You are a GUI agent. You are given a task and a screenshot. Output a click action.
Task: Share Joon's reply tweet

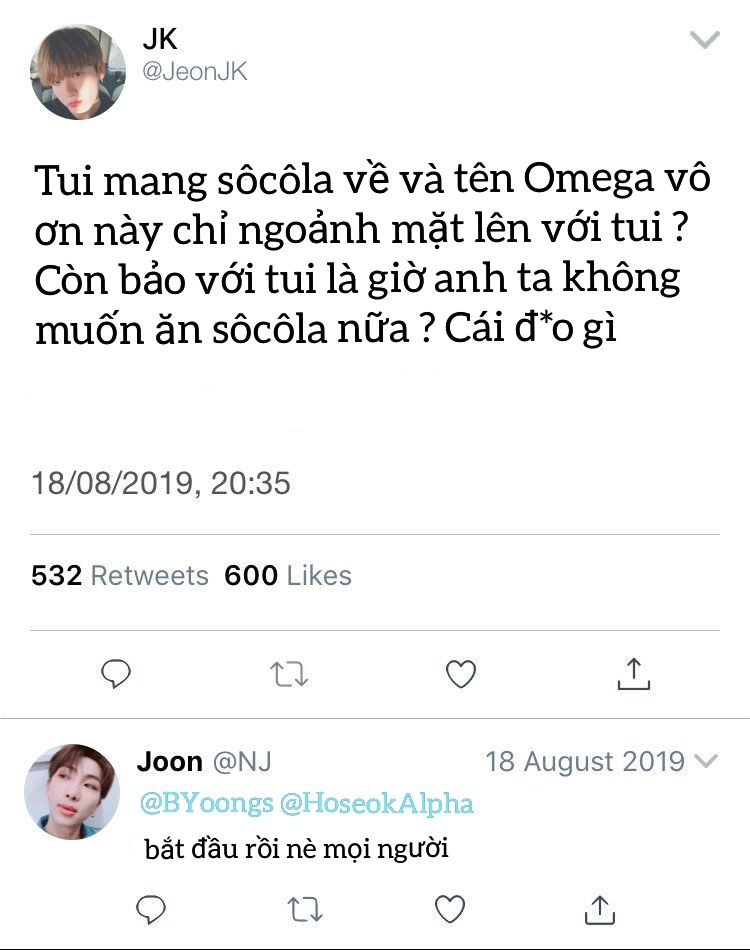pyautogui.click(x=599, y=908)
